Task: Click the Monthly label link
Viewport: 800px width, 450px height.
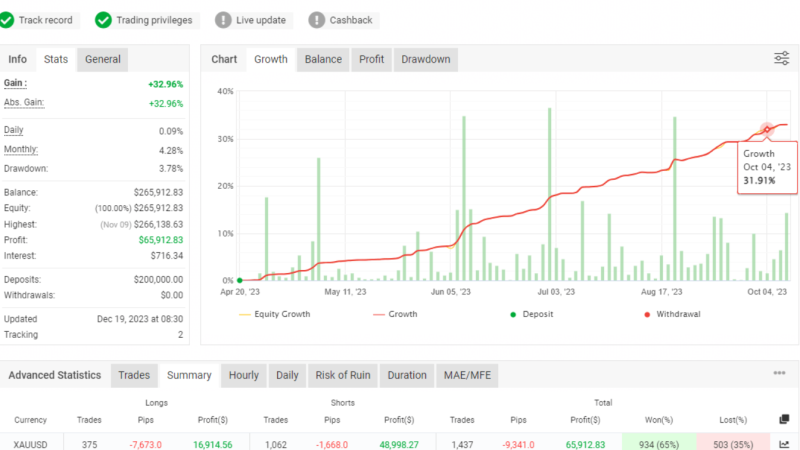Action: click(21, 150)
